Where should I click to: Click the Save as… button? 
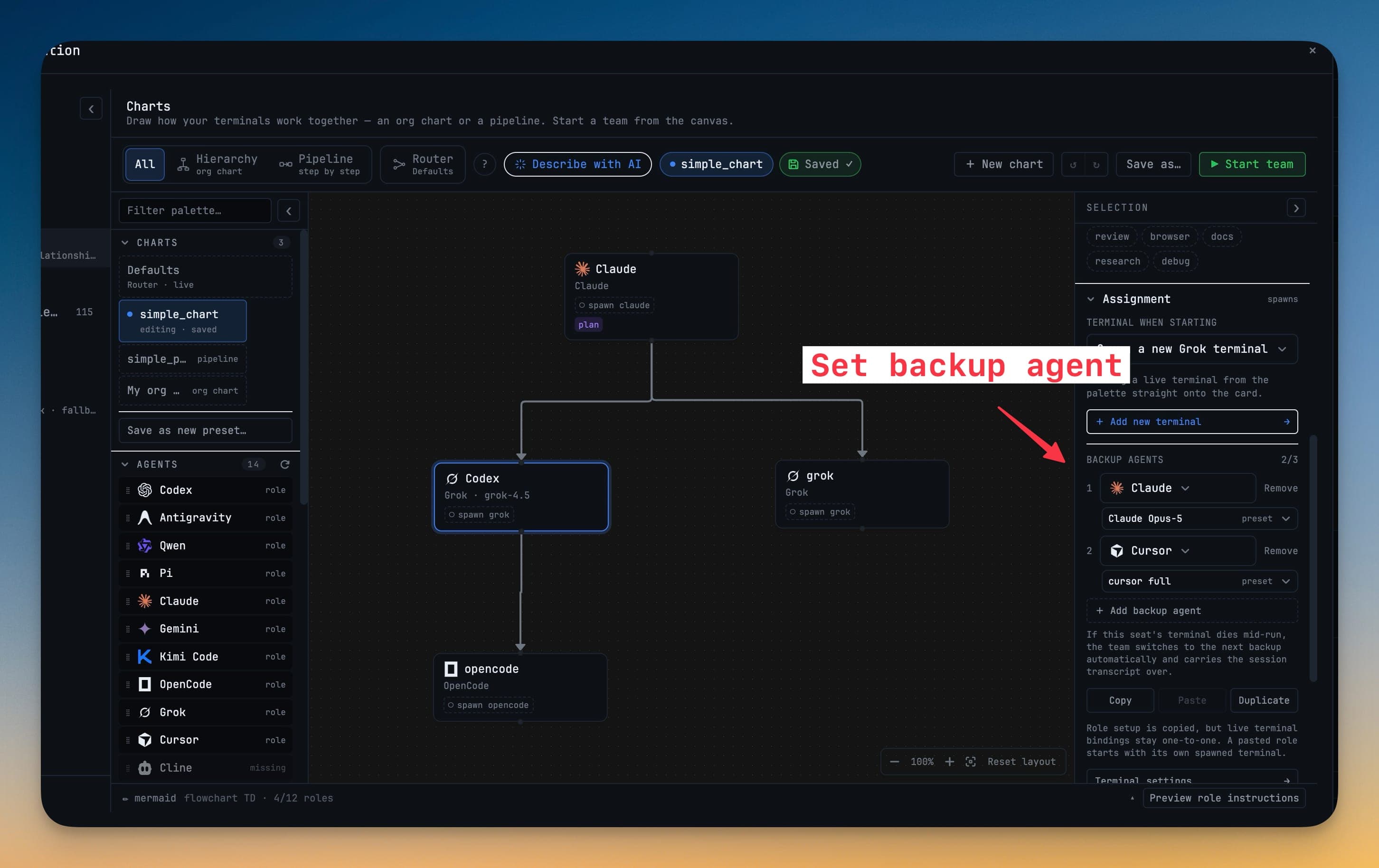click(1153, 164)
